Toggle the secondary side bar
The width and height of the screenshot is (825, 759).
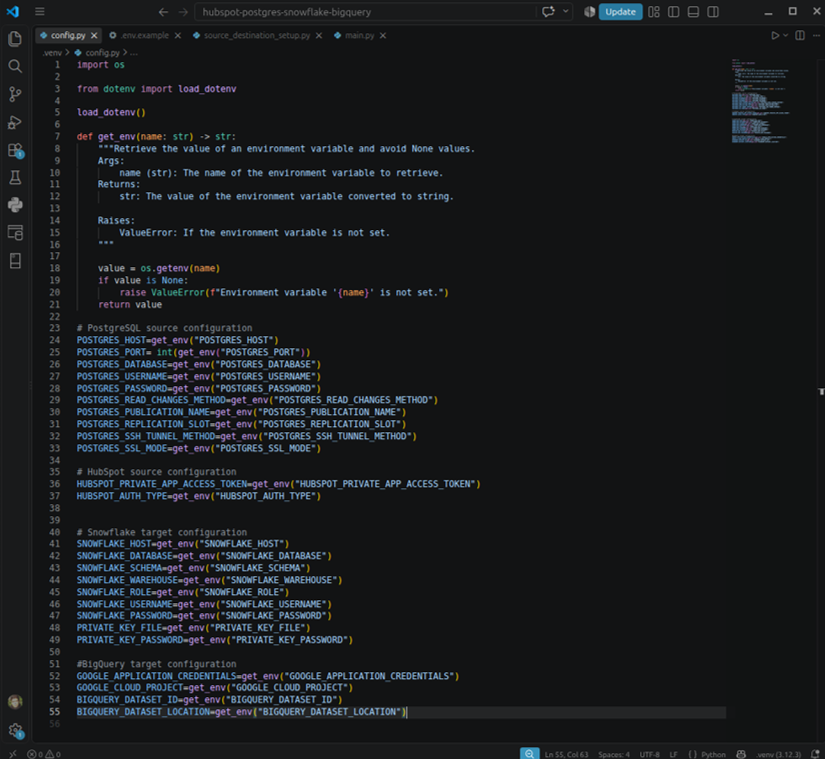[713, 12]
